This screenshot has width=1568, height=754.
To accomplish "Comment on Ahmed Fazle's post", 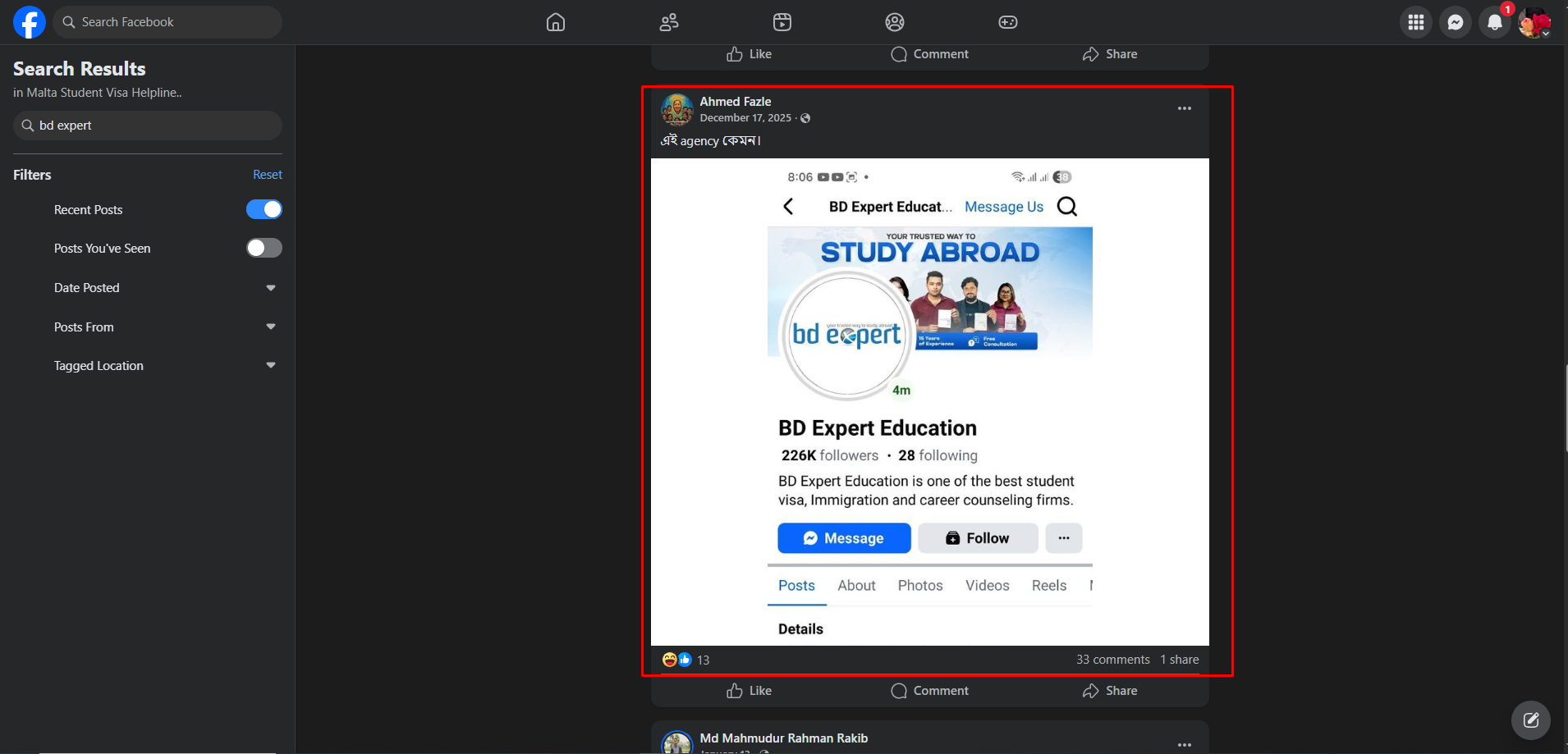I will tap(929, 691).
